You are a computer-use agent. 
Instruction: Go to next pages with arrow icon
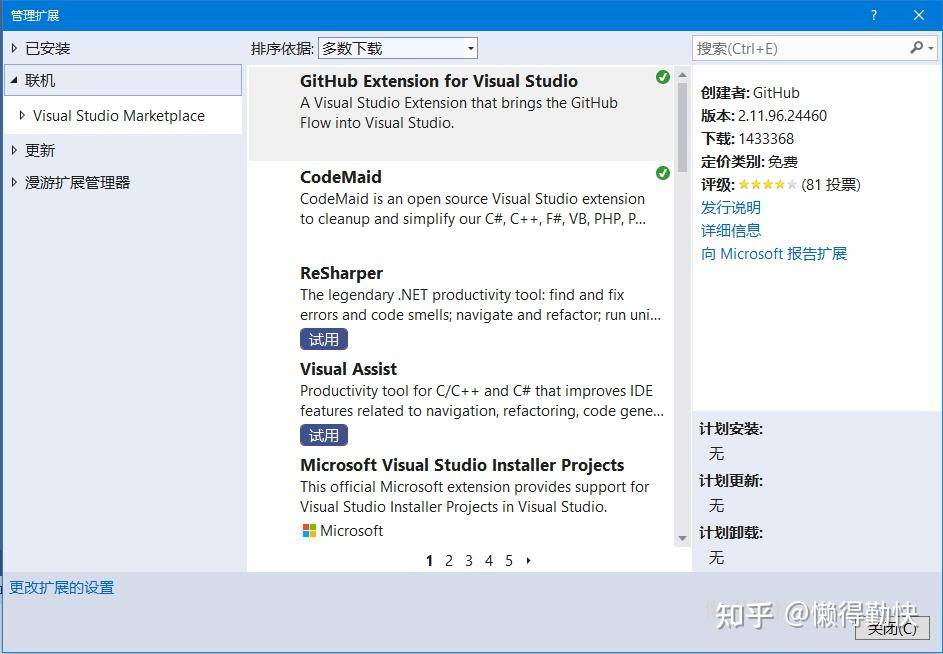[x=529, y=561]
